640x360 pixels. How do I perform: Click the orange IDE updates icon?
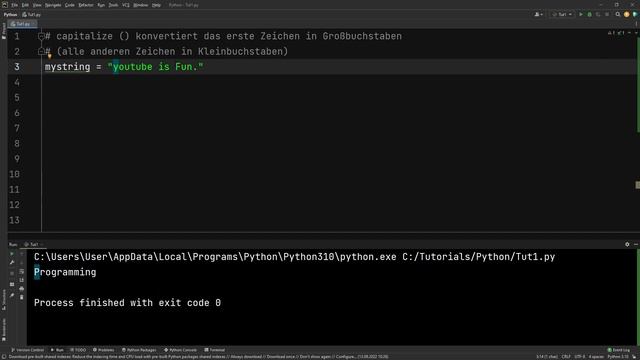point(627,14)
